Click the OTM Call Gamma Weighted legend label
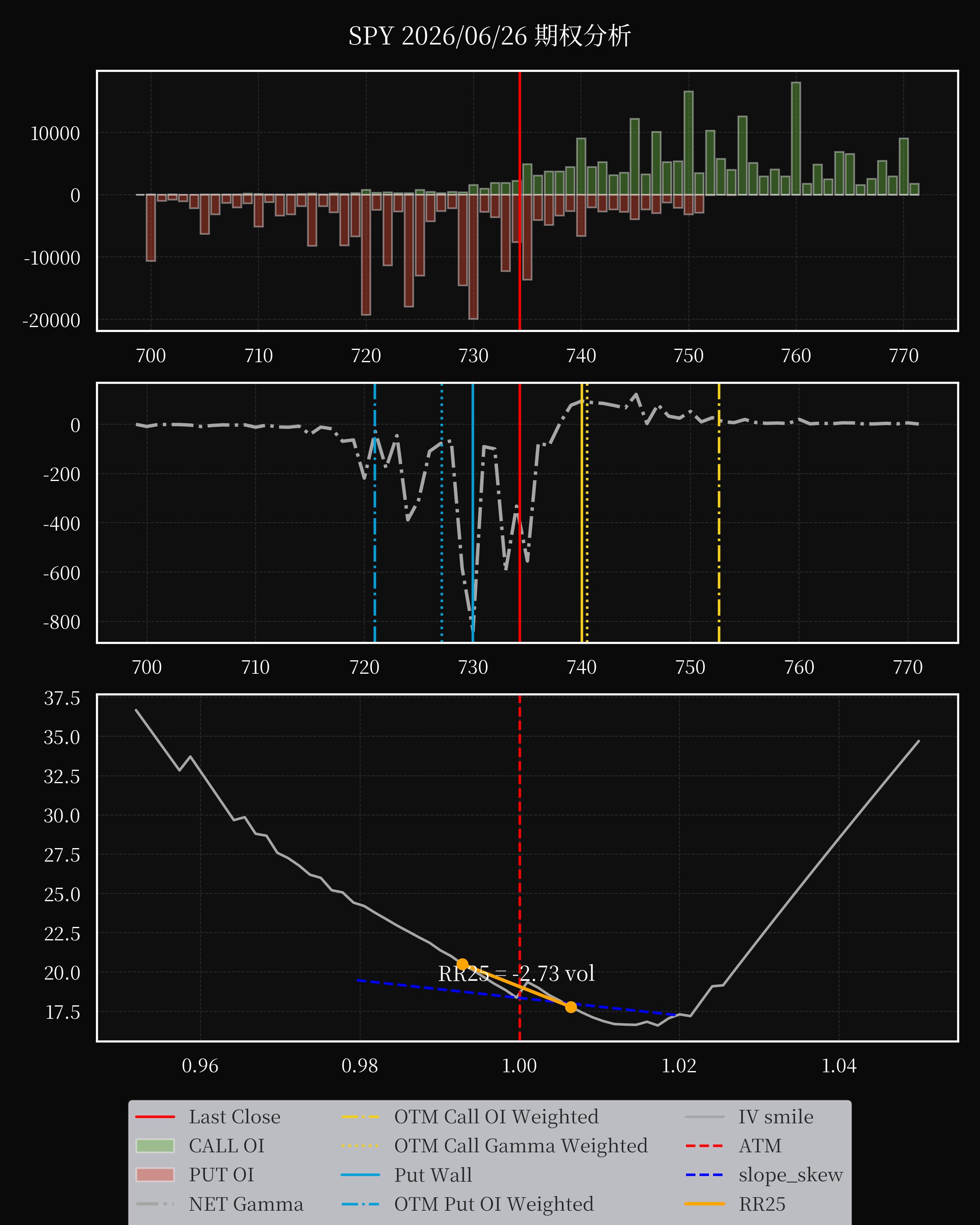The image size is (980, 1225). (521, 1145)
